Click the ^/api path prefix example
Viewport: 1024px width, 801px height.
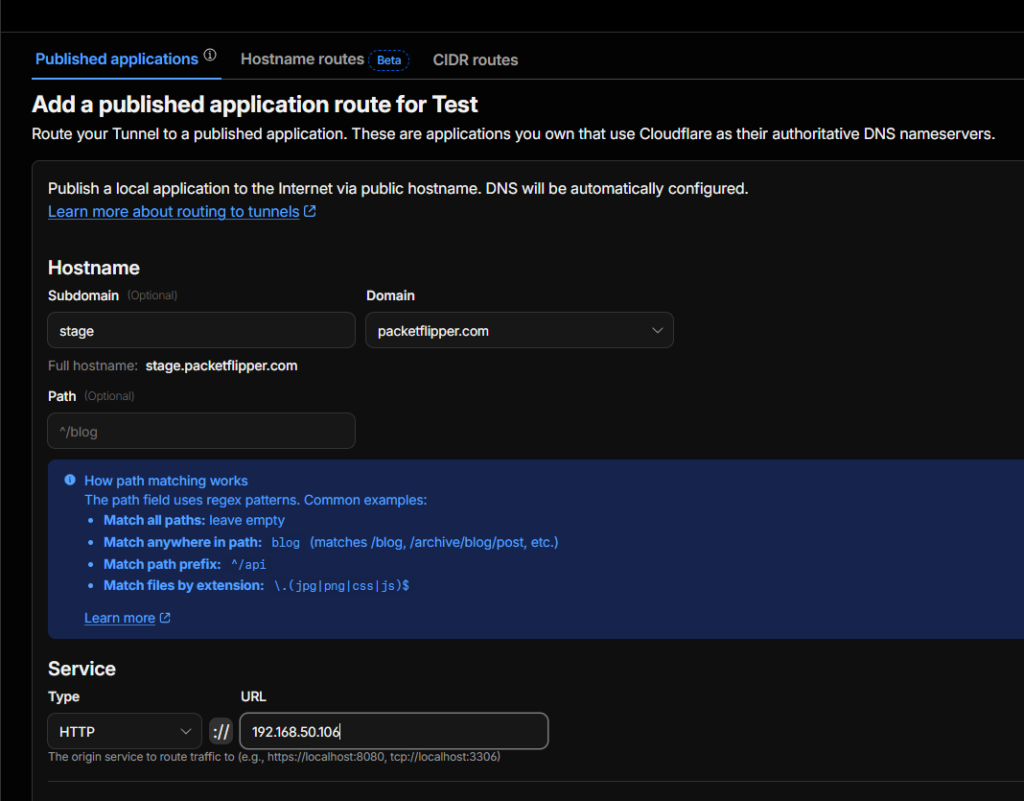248,565
